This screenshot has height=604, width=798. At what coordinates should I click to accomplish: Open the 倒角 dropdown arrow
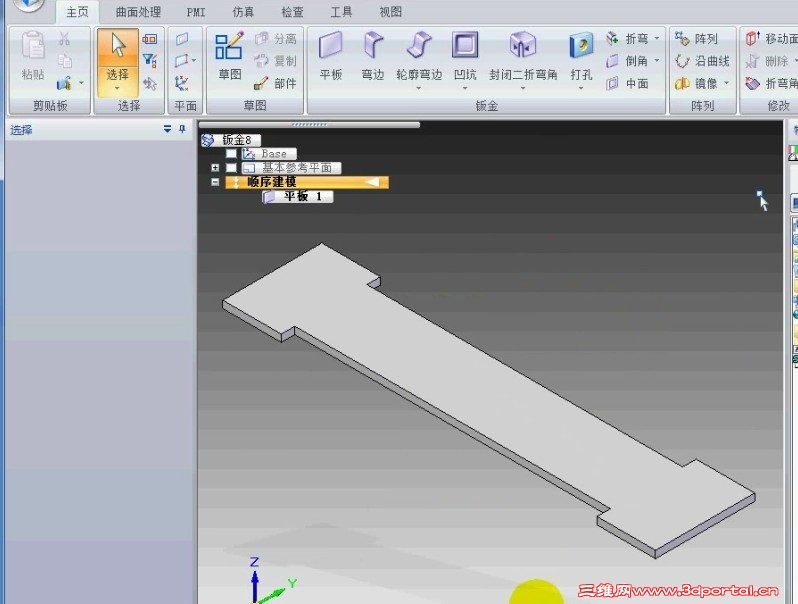tap(657, 61)
